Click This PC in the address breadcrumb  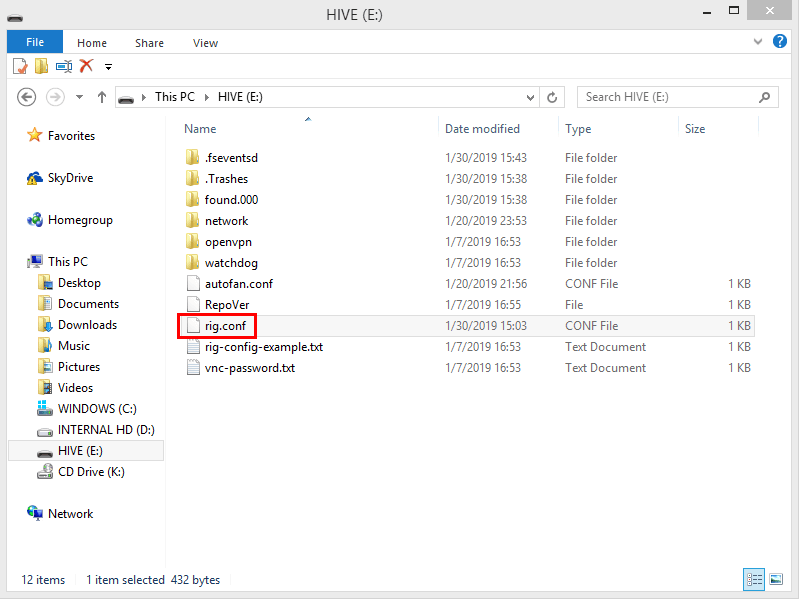(174, 97)
